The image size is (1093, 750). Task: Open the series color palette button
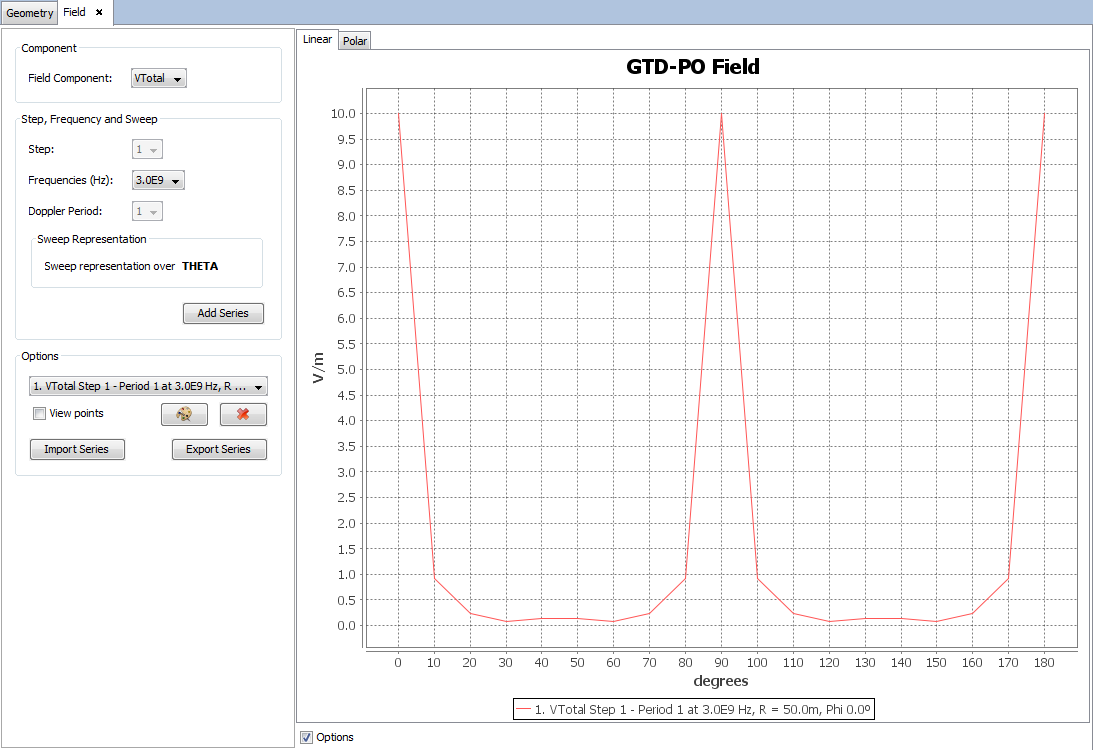[184, 414]
